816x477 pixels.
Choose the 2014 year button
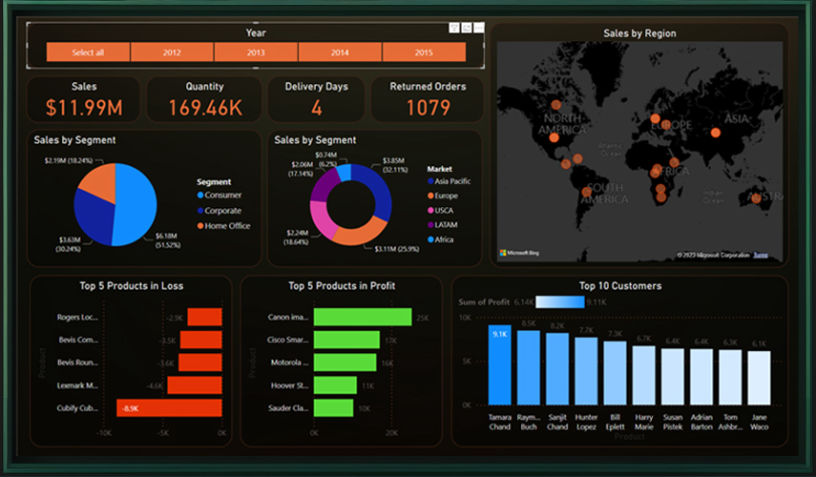[340, 52]
